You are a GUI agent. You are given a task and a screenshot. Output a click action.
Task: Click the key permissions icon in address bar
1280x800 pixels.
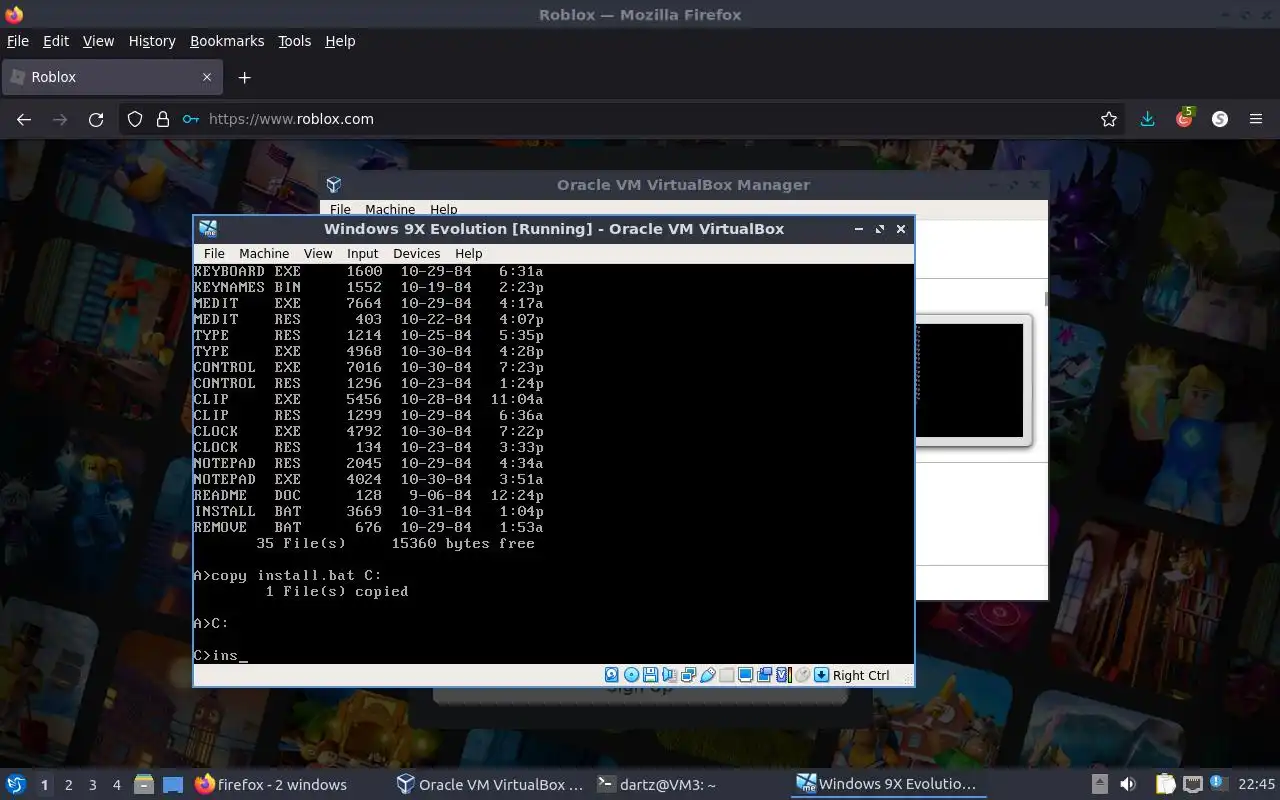click(x=191, y=119)
